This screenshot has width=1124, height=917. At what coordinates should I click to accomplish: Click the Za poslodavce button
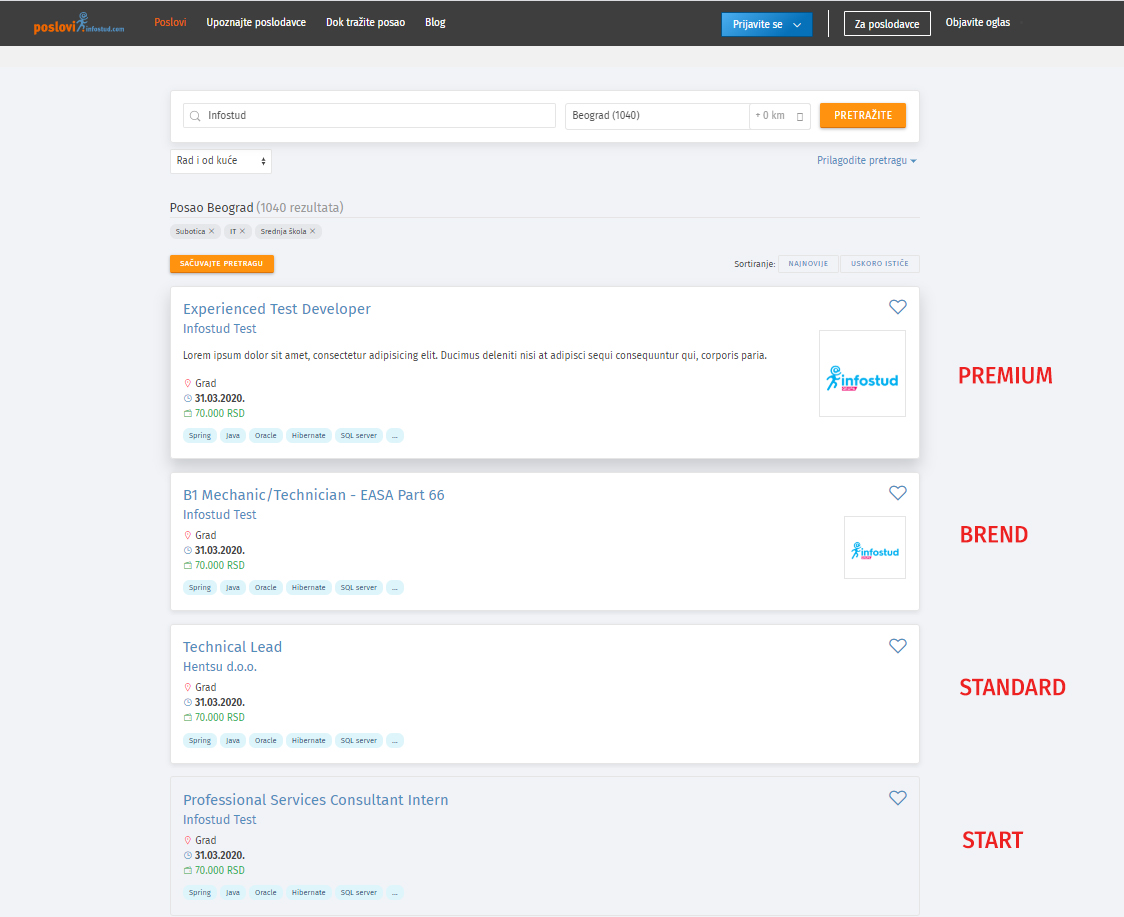pyautogui.click(x=887, y=24)
